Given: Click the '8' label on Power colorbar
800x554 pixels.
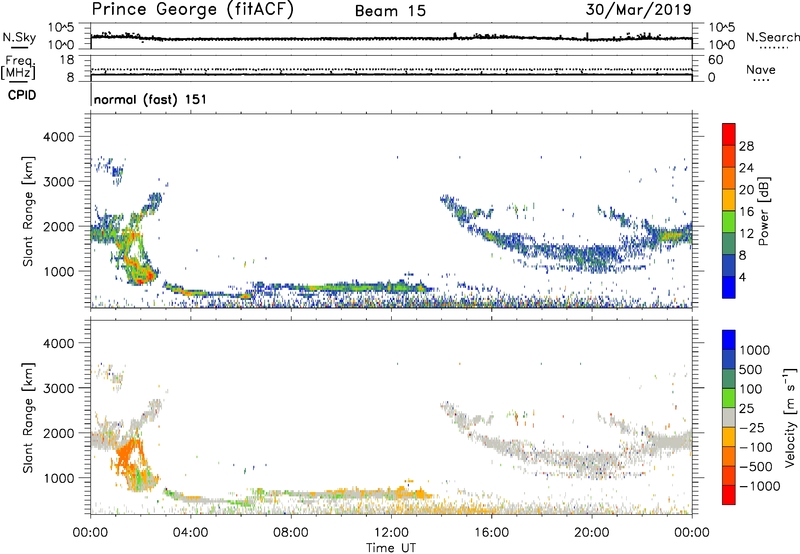Looking at the screenshot, I should click(743, 255).
